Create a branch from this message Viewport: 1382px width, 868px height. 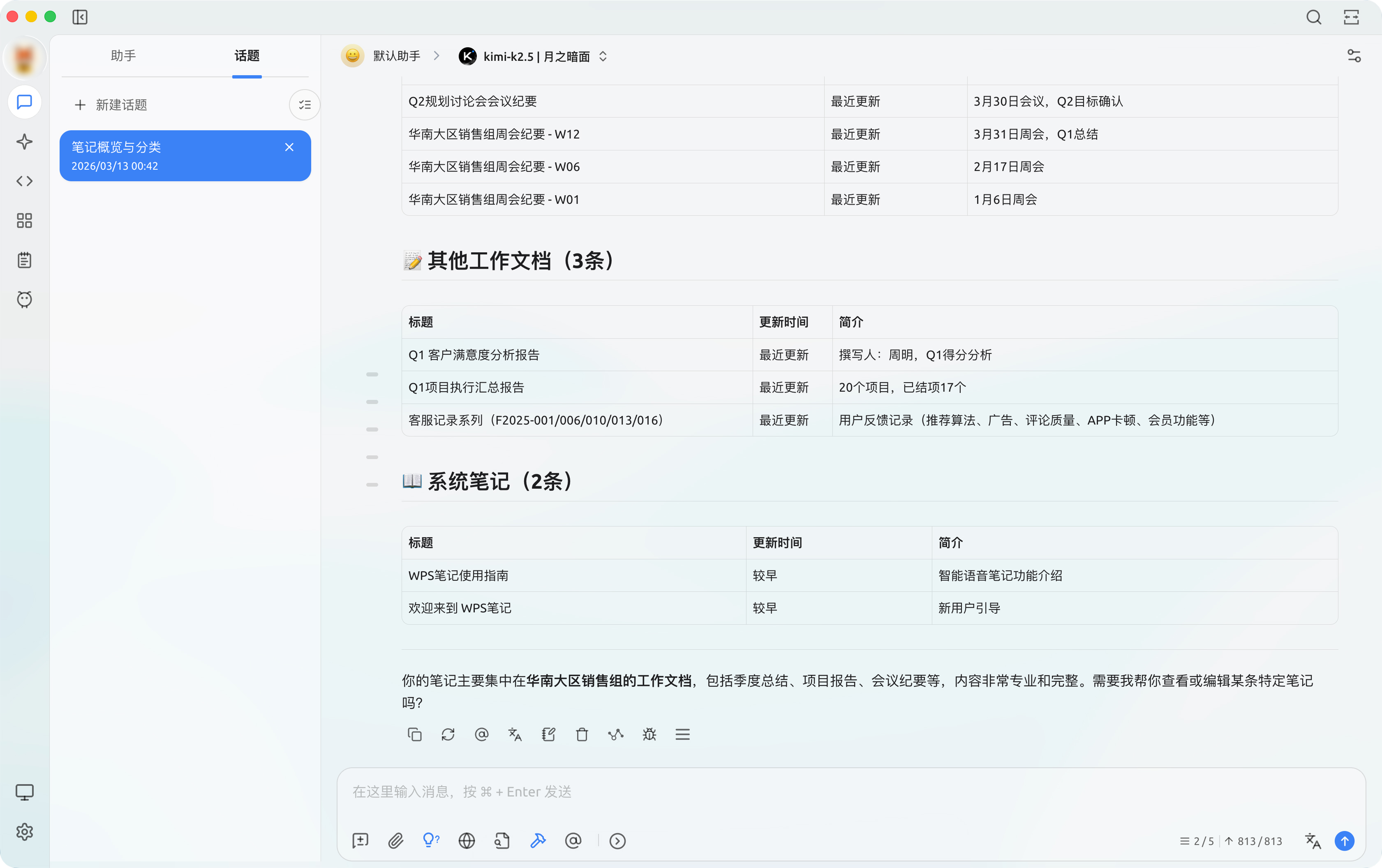pos(615,735)
